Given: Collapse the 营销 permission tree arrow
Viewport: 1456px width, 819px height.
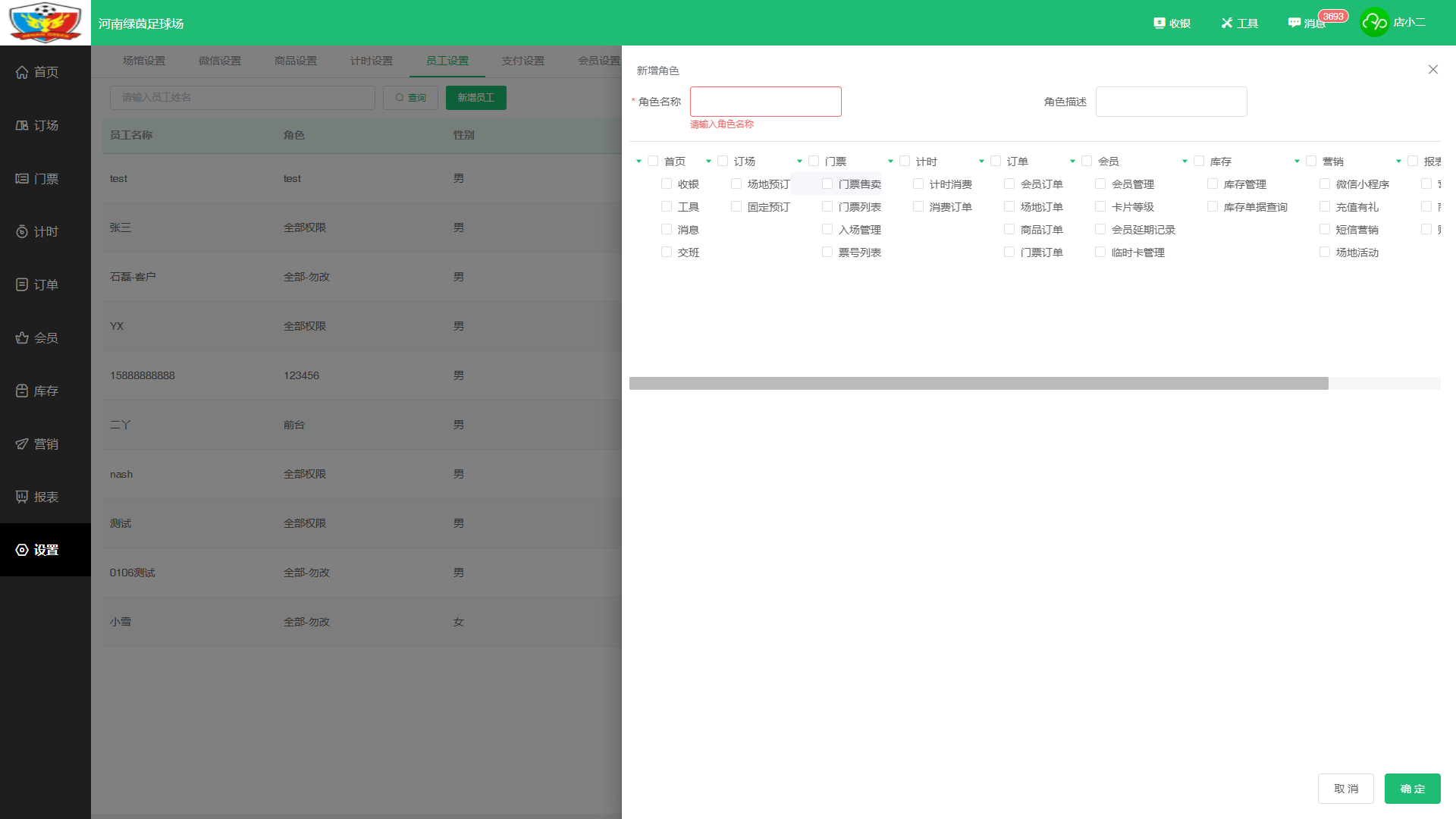Looking at the screenshot, I should coord(1297,162).
